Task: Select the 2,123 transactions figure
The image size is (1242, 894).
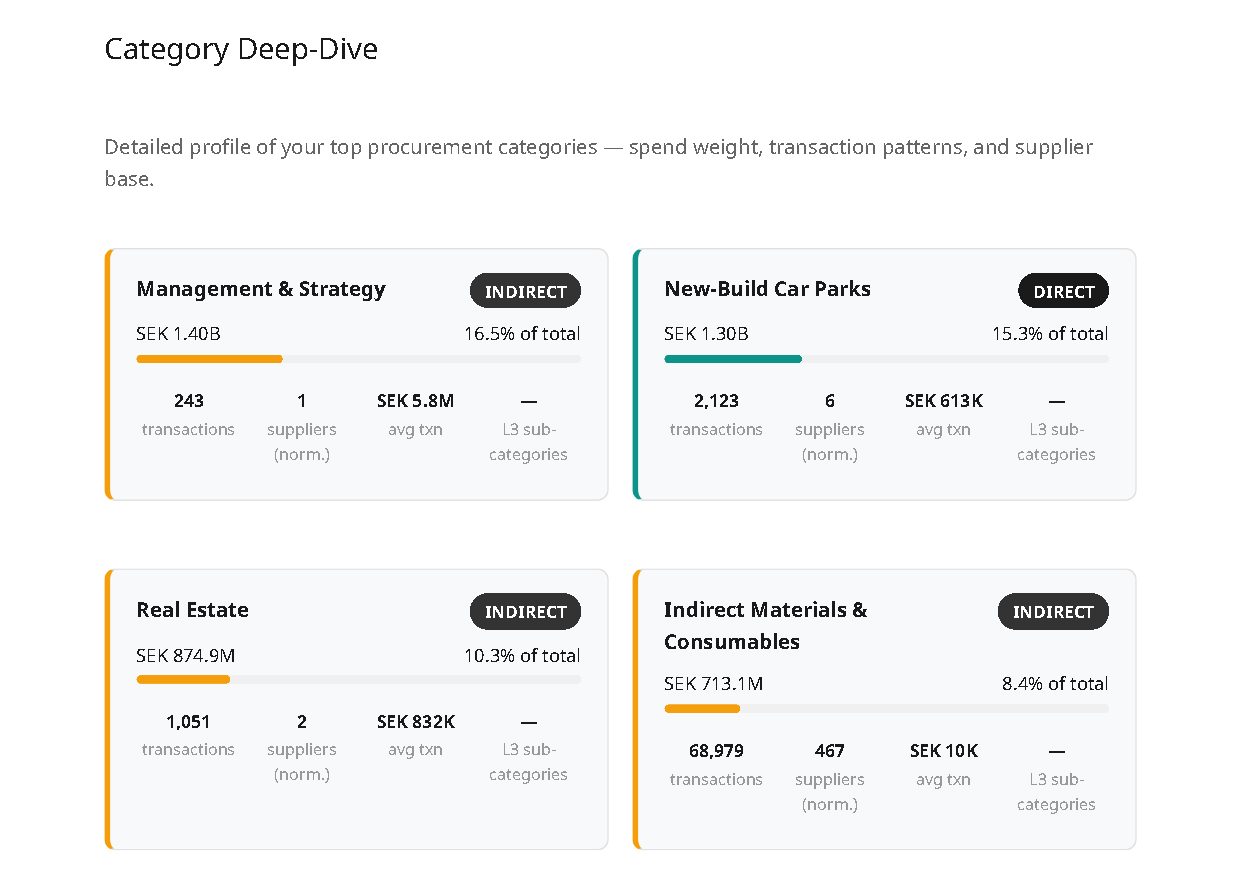Action: 716,401
